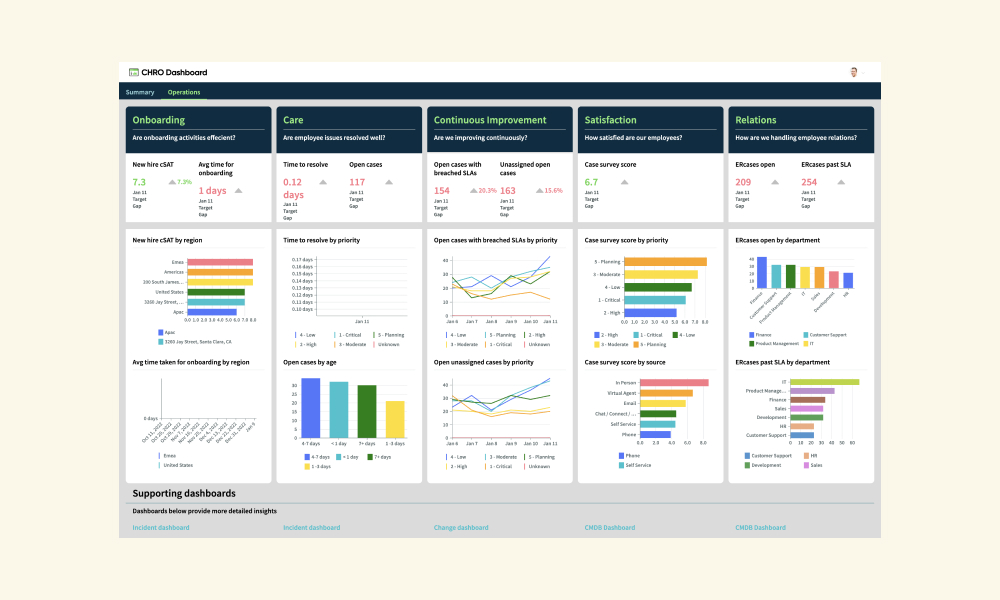1000x600 pixels.
Task: Click the ERcases open trend triangle
Action: pyautogui.click(x=775, y=182)
